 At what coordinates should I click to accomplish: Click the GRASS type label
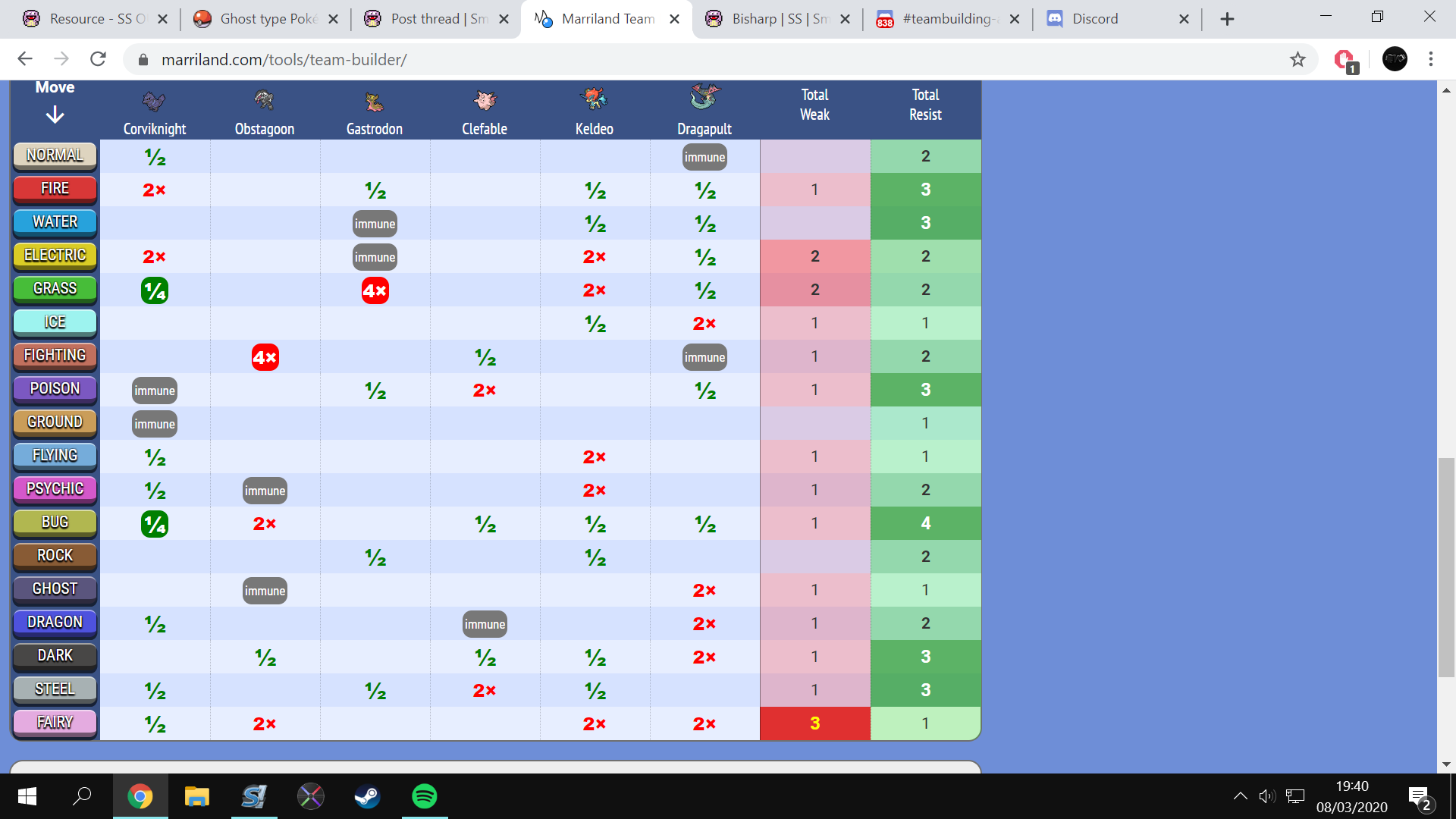point(55,289)
